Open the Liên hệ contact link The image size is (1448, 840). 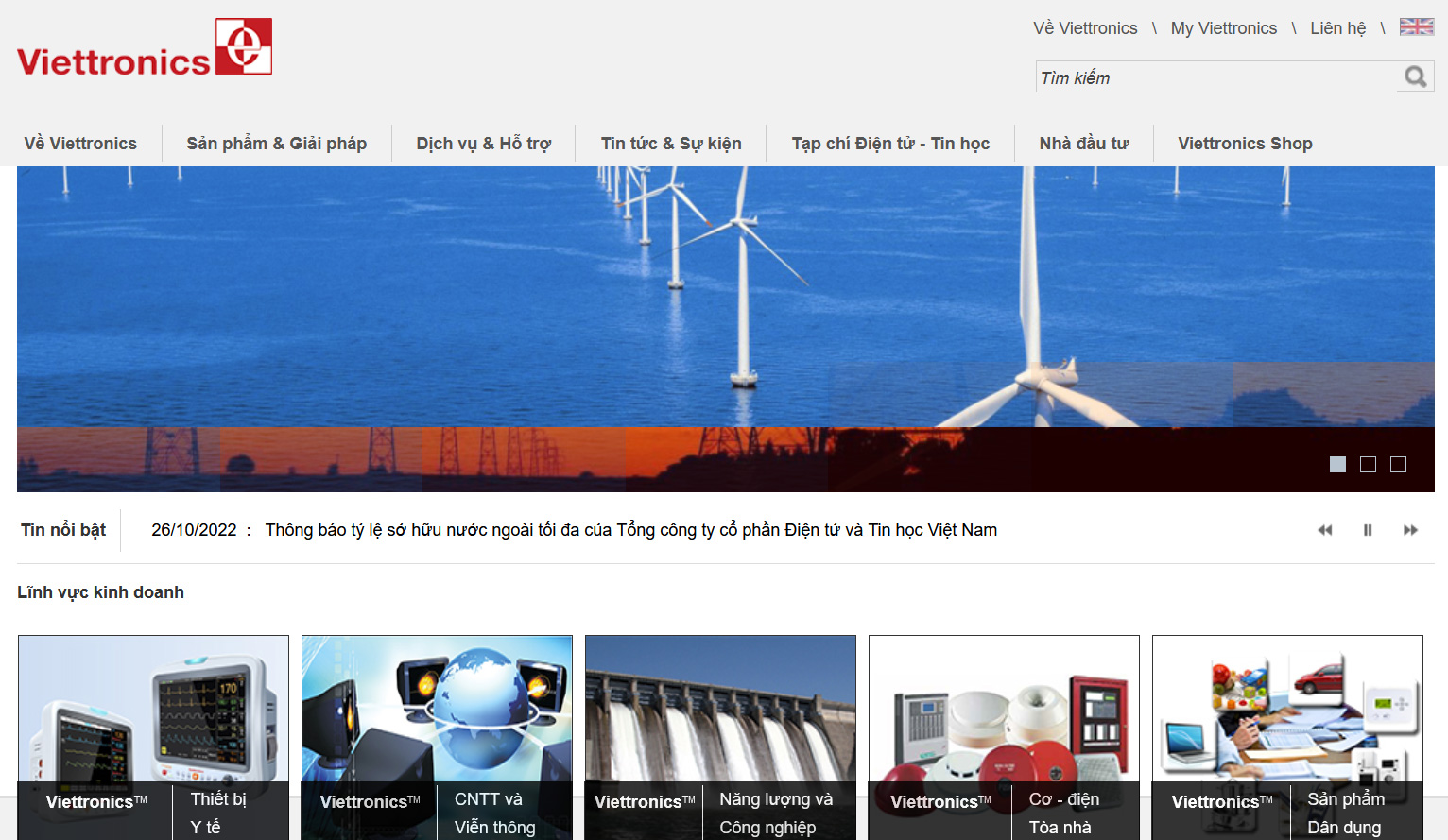pyautogui.click(x=1337, y=28)
